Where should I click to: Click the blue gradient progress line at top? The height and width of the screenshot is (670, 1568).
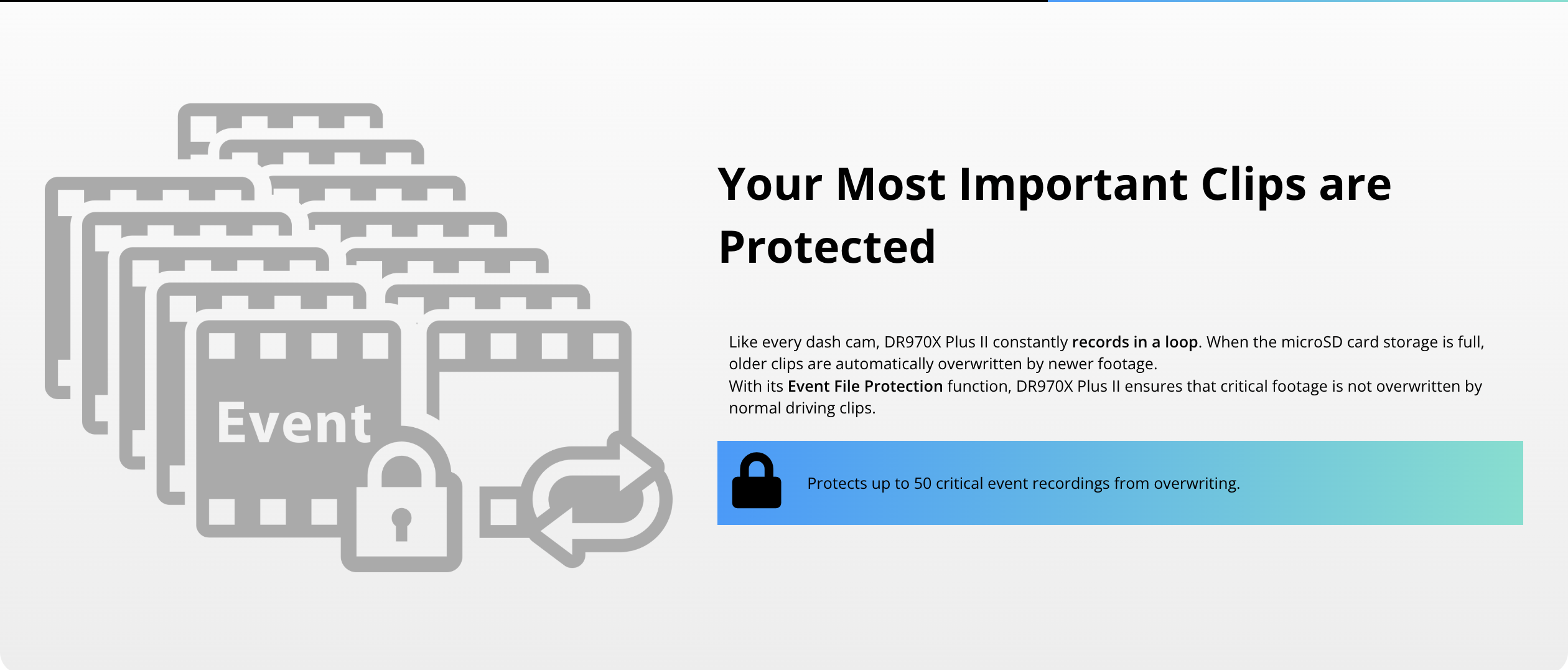[1308, 1]
